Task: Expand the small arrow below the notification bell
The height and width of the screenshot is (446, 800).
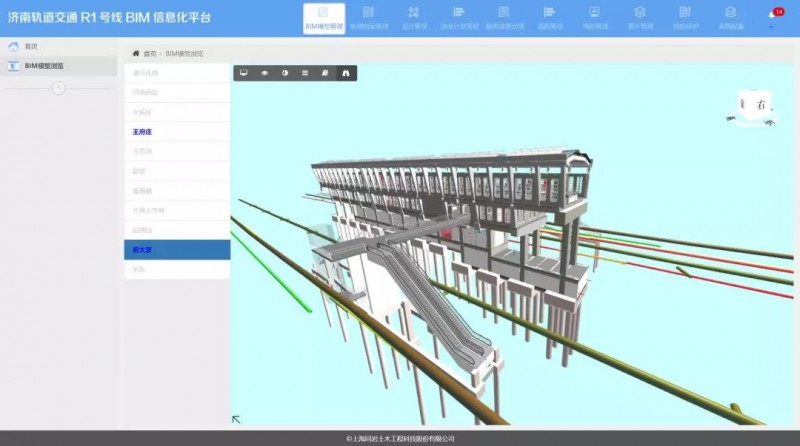Action: click(772, 27)
